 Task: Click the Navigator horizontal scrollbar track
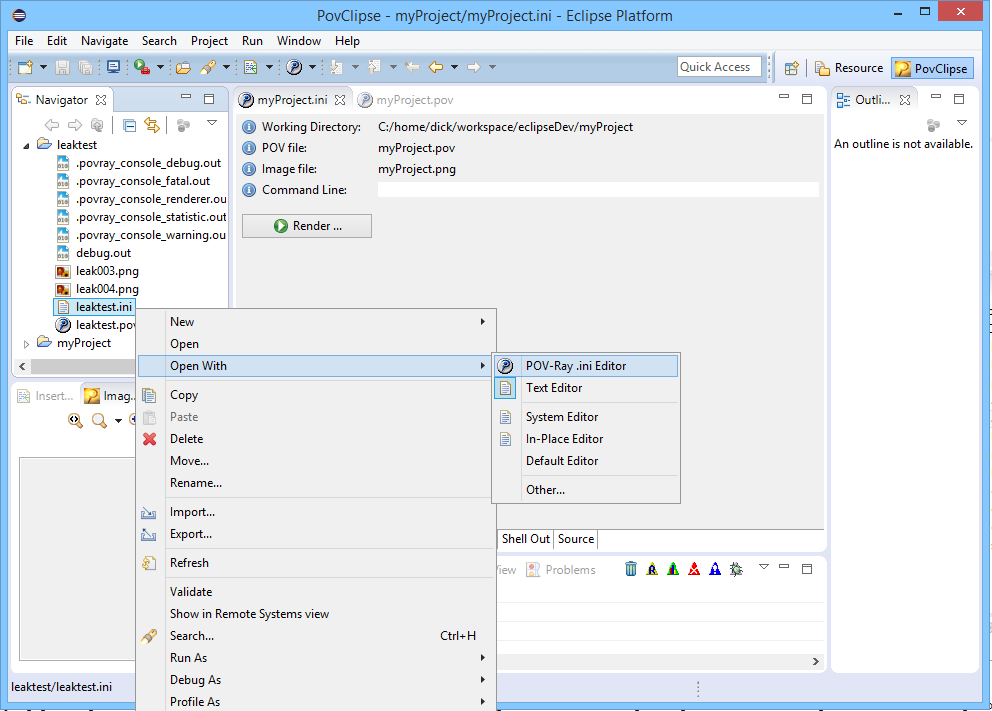pyautogui.click(x=82, y=366)
